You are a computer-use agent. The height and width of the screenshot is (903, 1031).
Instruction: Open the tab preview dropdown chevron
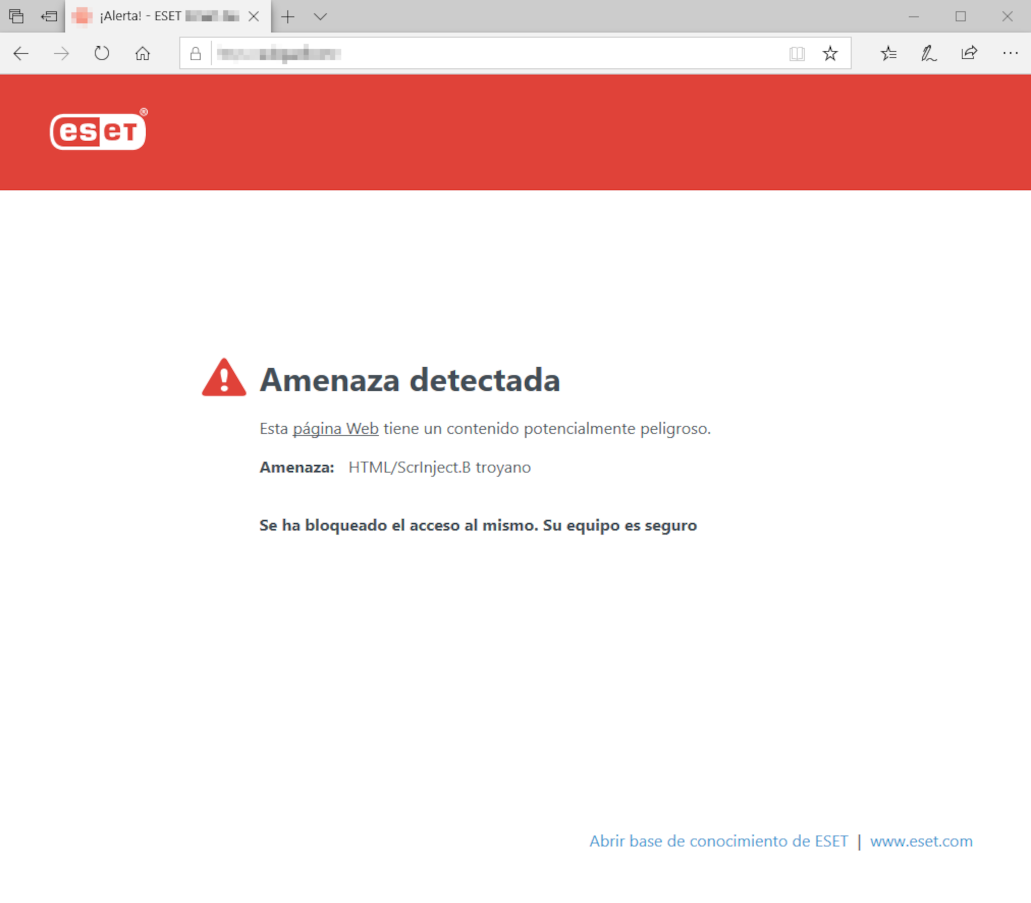tap(318, 16)
